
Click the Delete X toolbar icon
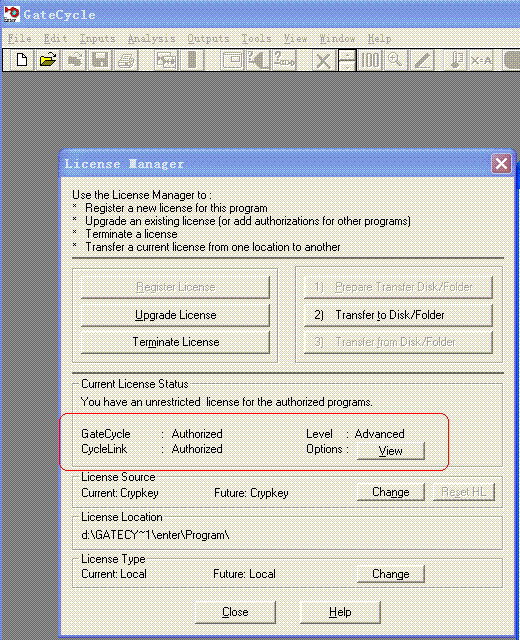point(323,60)
